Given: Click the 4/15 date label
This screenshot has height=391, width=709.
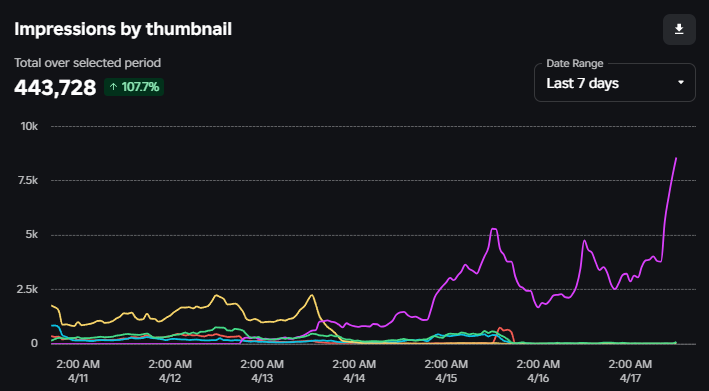Looking at the screenshot, I should click(x=446, y=377).
